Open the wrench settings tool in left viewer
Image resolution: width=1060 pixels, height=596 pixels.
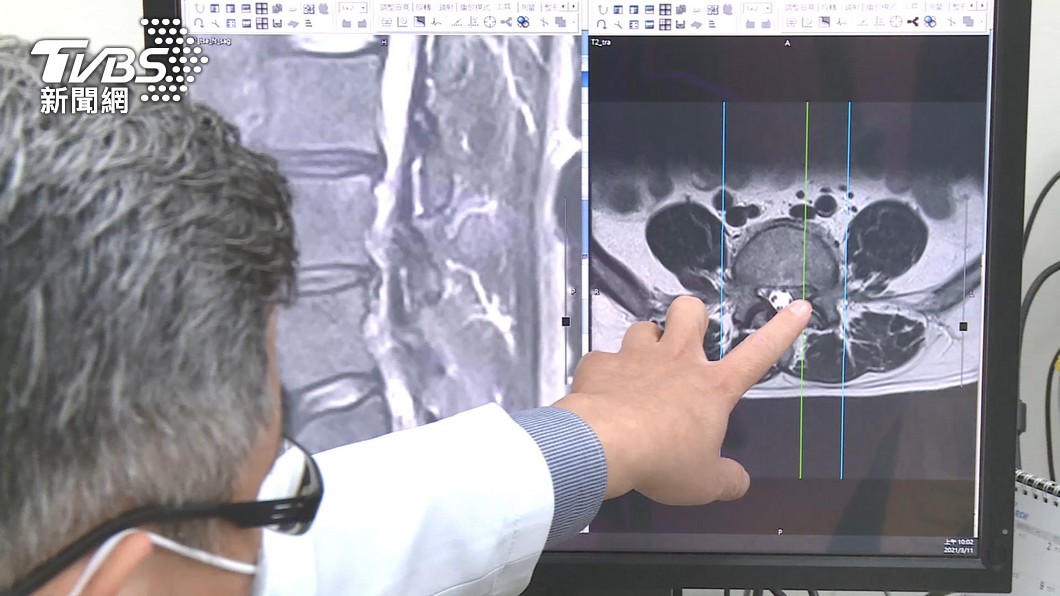(215, 23)
